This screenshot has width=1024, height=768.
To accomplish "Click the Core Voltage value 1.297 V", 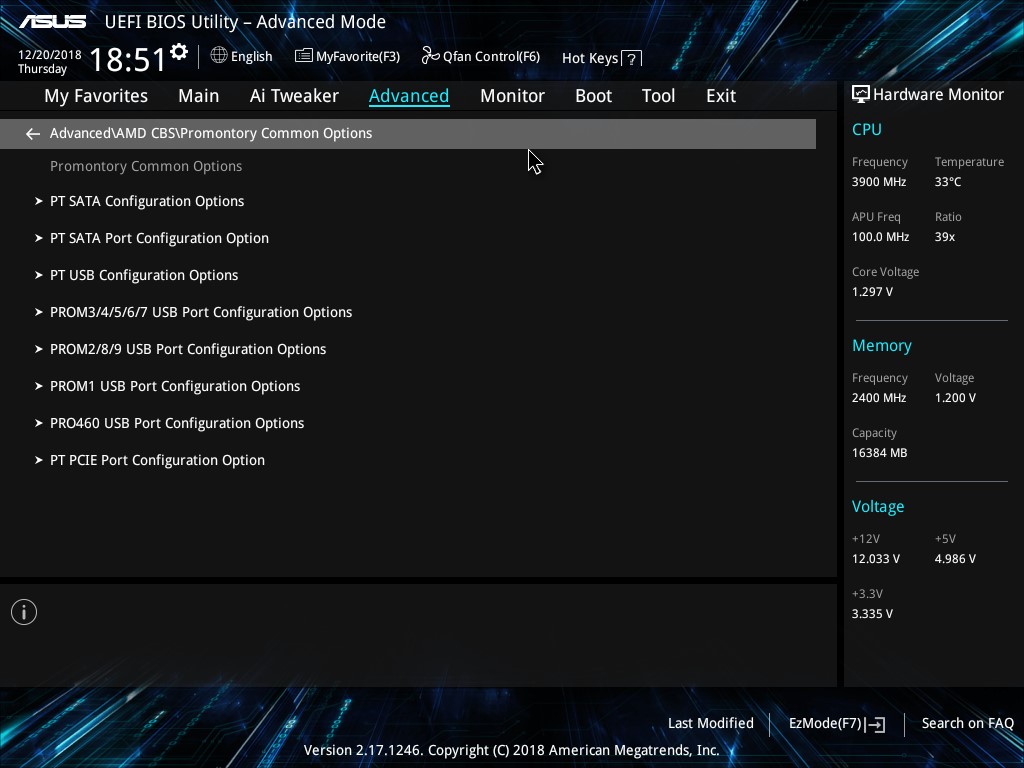I will (x=872, y=292).
